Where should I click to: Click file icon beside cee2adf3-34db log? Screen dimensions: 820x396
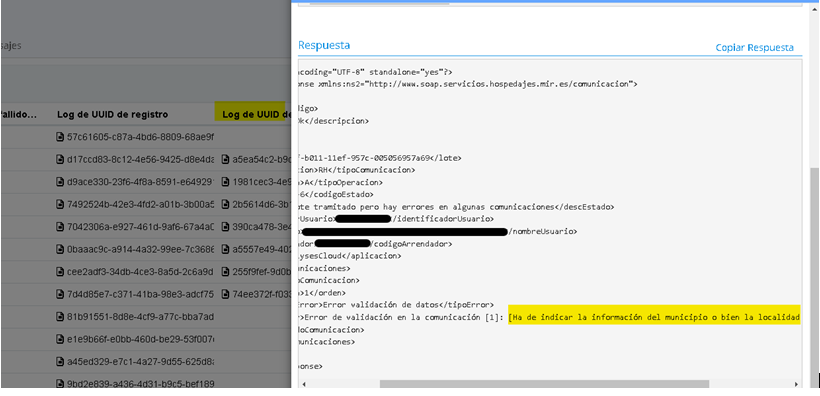(x=60, y=272)
